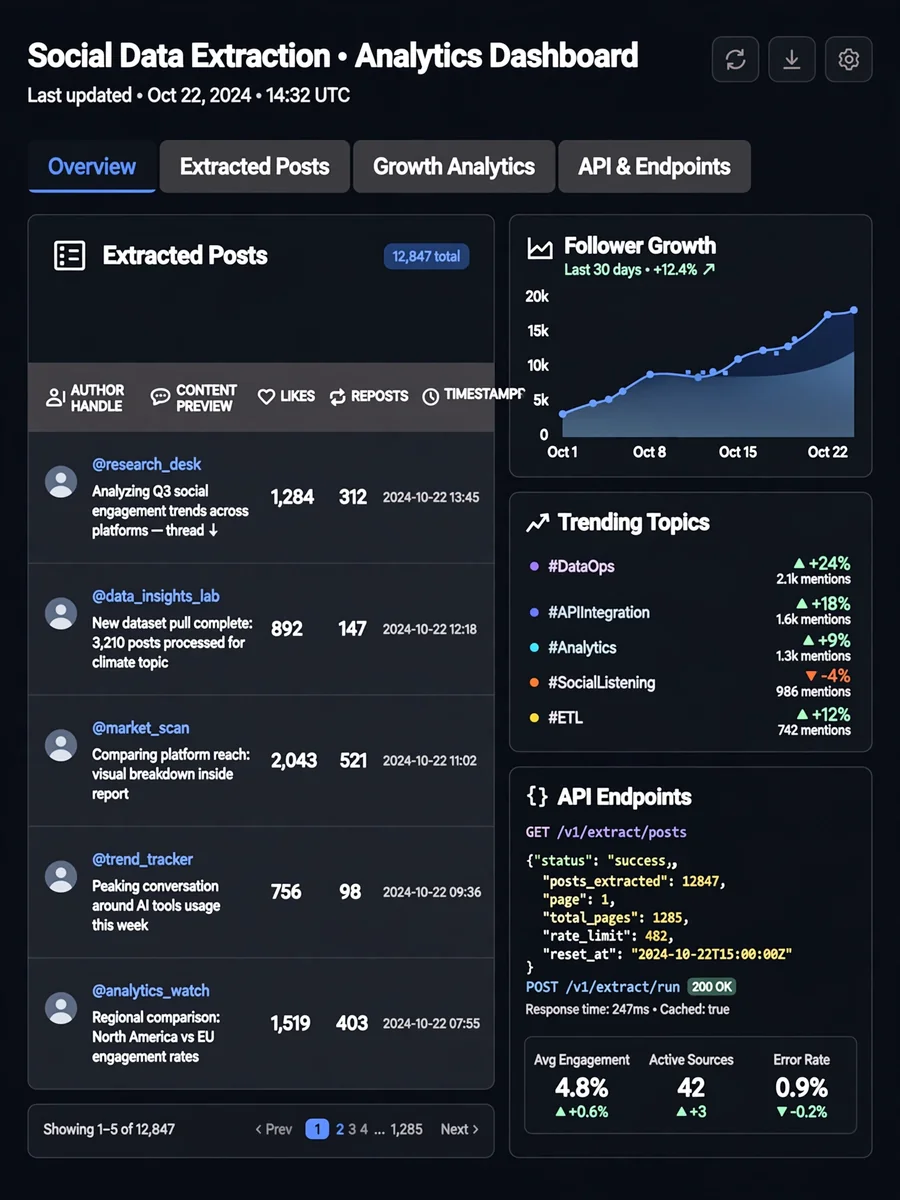Image resolution: width=900 pixels, height=1200 pixels.
Task: Jump to page 2 in pagination
Action: click(x=340, y=1129)
